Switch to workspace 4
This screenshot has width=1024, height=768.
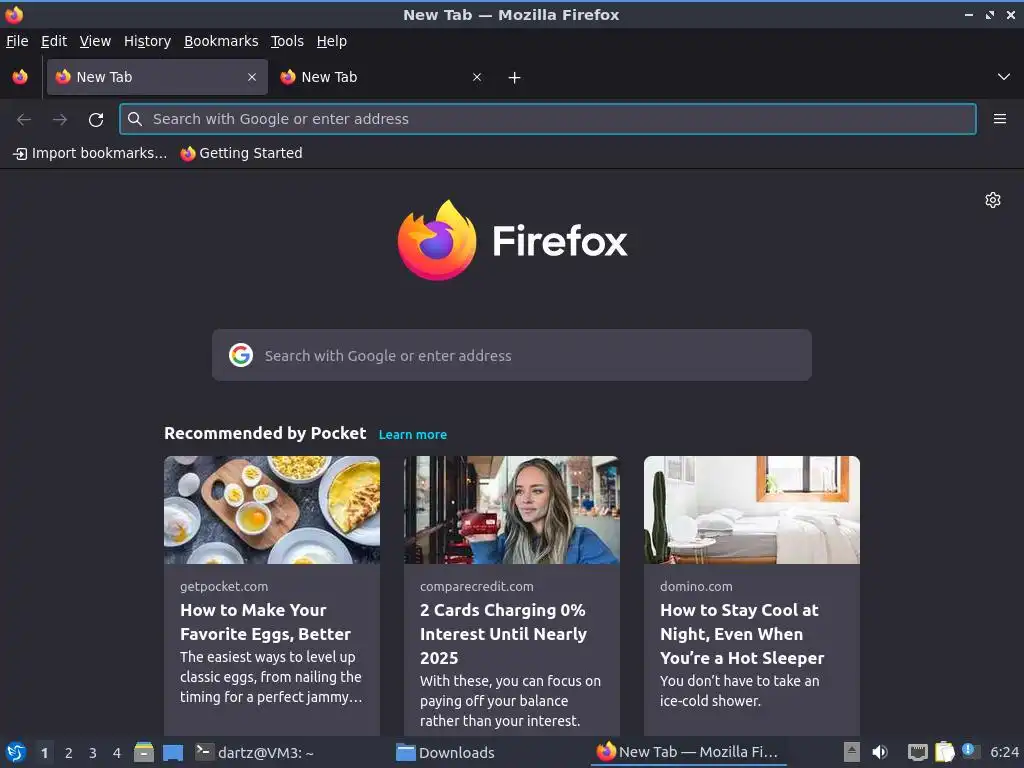[x=117, y=753]
